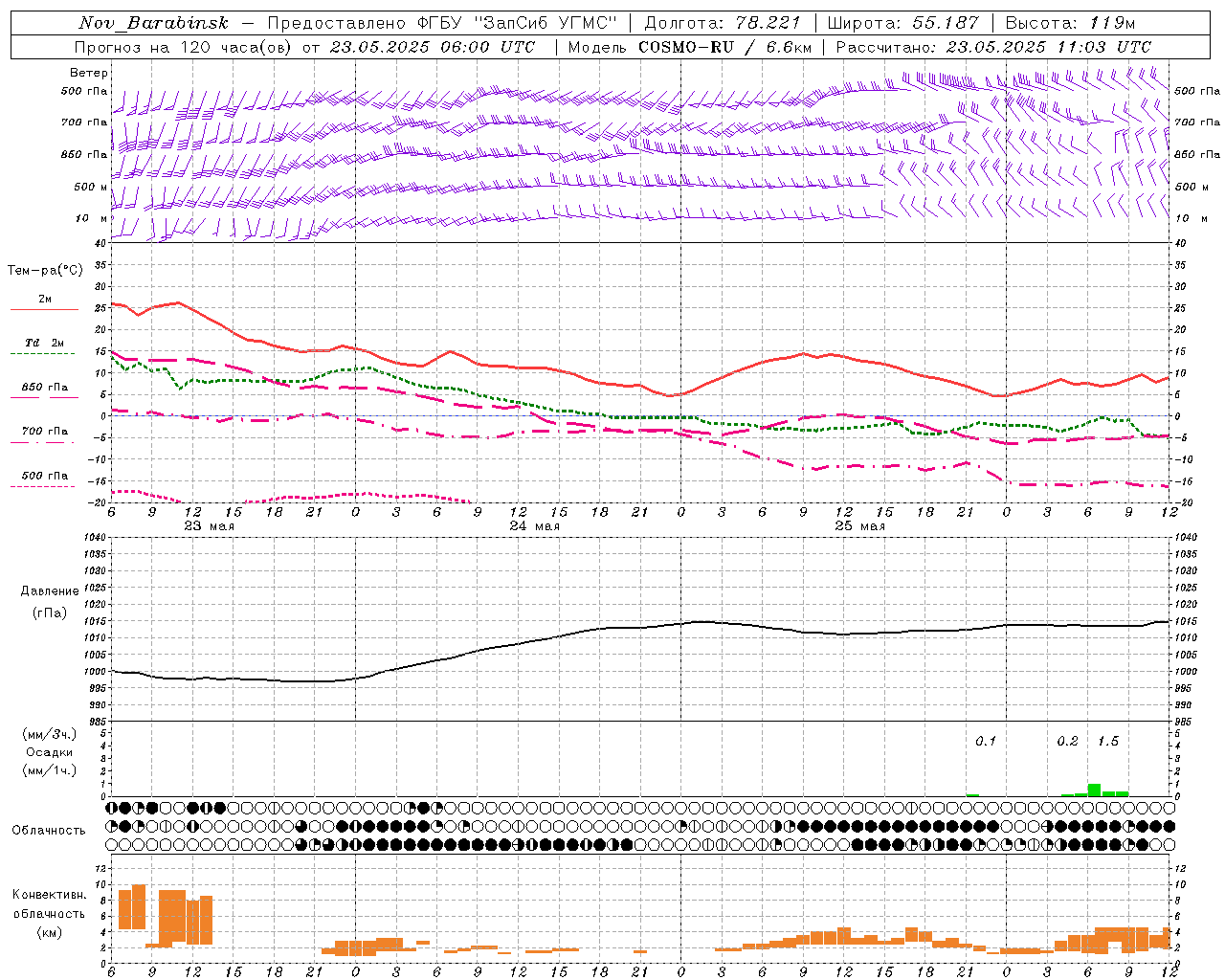Click the Широта: 55.187 value

click(902, 23)
